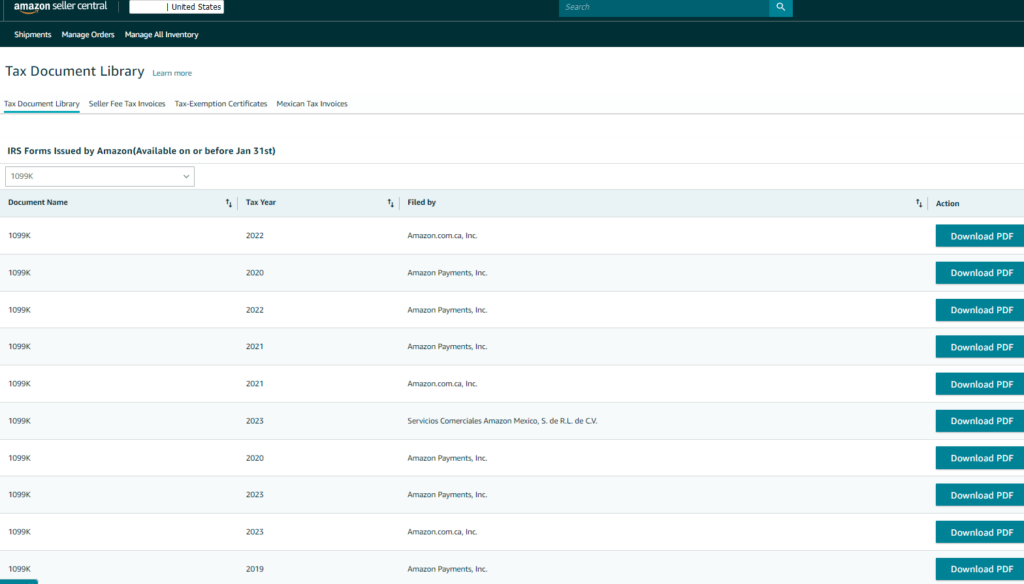Switch to the Seller Fee Tax Invoices tab

pyautogui.click(x=127, y=104)
